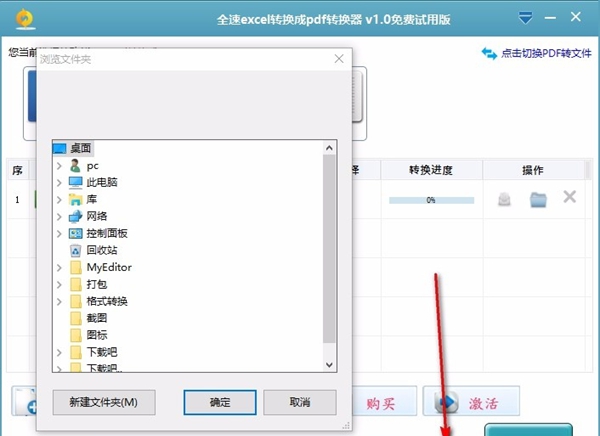This screenshot has width=600, height=436.
Task: Expand the pc tree node
Action: (x=59, y=166)
